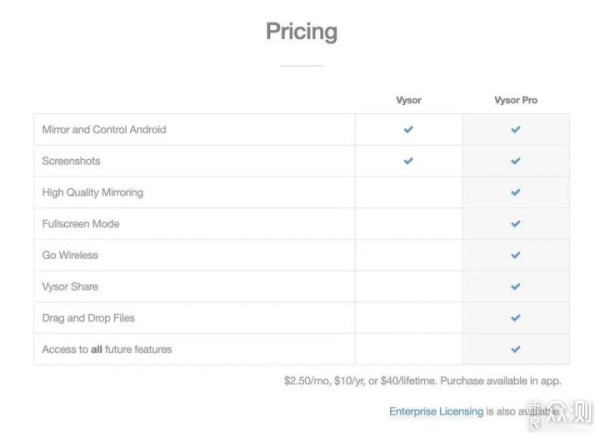
Task: Click Vysor Pro checkmark for Drag and Drop Files
Action: coord(515,318)
